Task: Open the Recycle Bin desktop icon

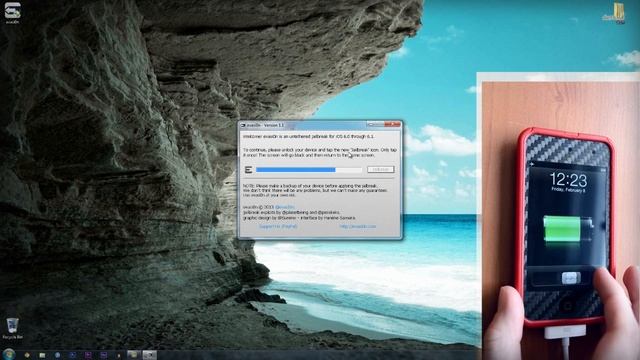Action: tap(13, 328)
